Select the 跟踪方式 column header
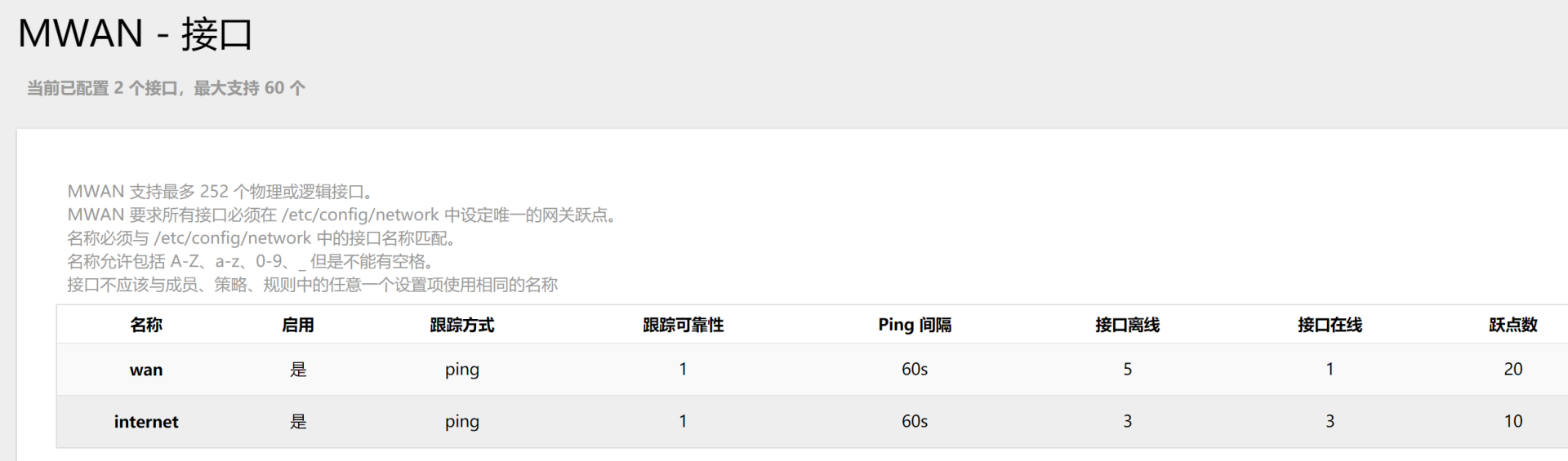This screenshot has width=1568, height=461. tap(462, 325)
